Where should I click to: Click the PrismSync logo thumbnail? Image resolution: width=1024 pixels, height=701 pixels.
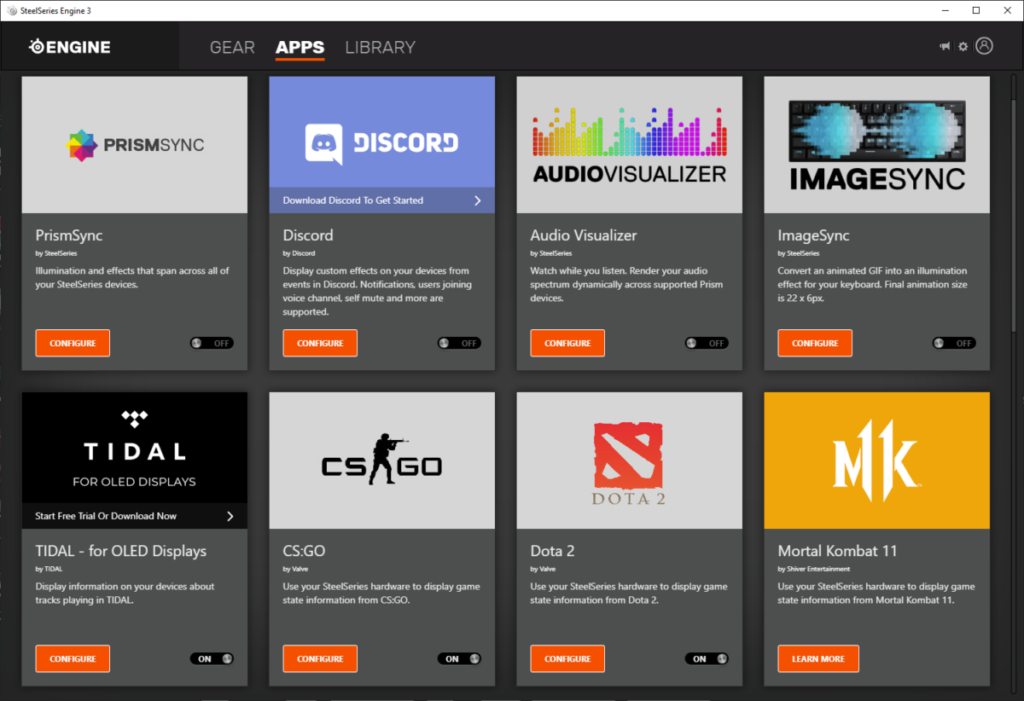pos(135,145)
